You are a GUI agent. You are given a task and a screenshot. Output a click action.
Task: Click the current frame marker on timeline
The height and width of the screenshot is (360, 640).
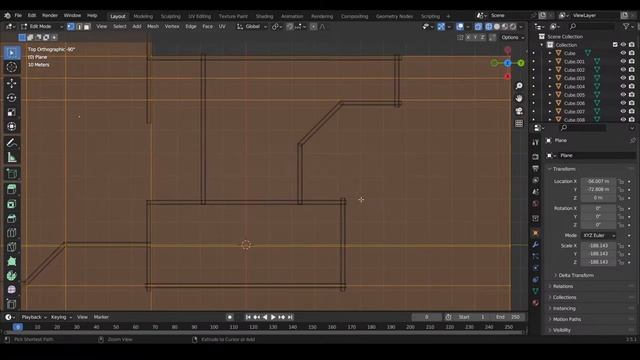pyautogui.click(x=18, y=327)
